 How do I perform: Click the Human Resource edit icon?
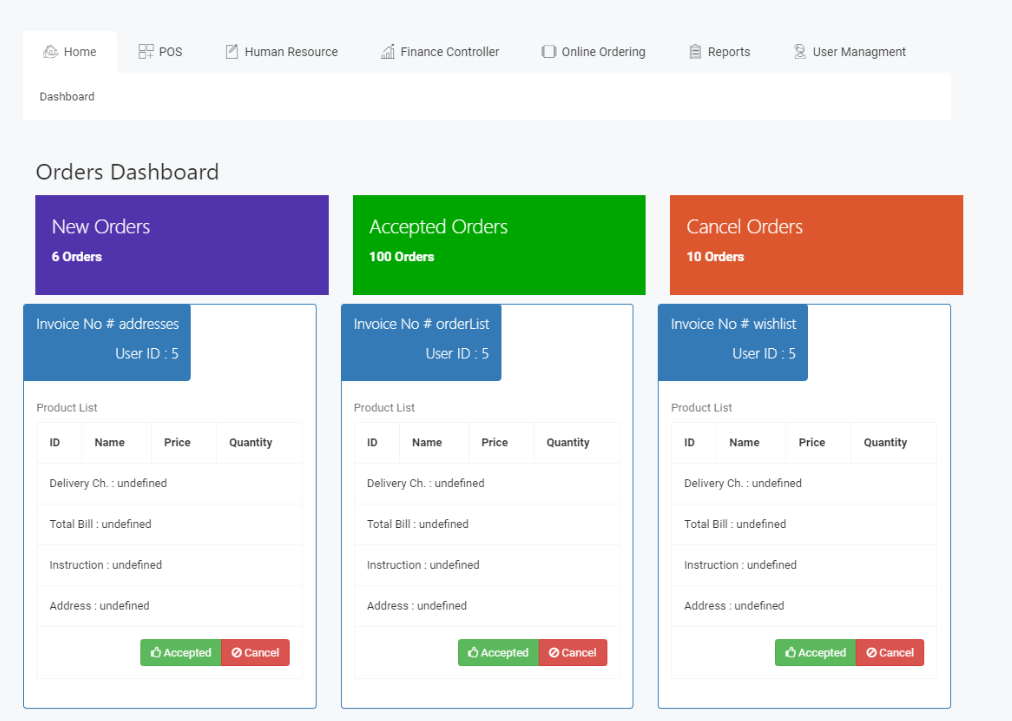232,52
